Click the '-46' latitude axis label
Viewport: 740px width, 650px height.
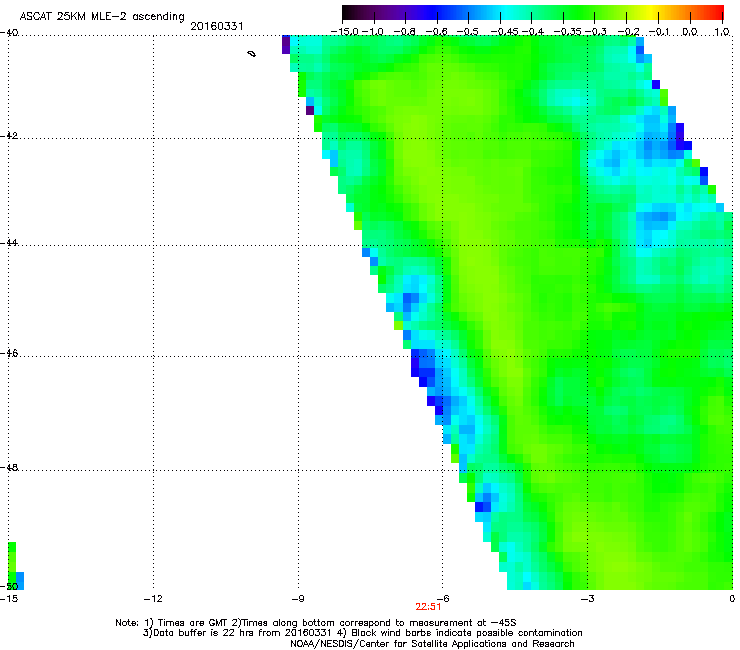(x=9, y=353)
